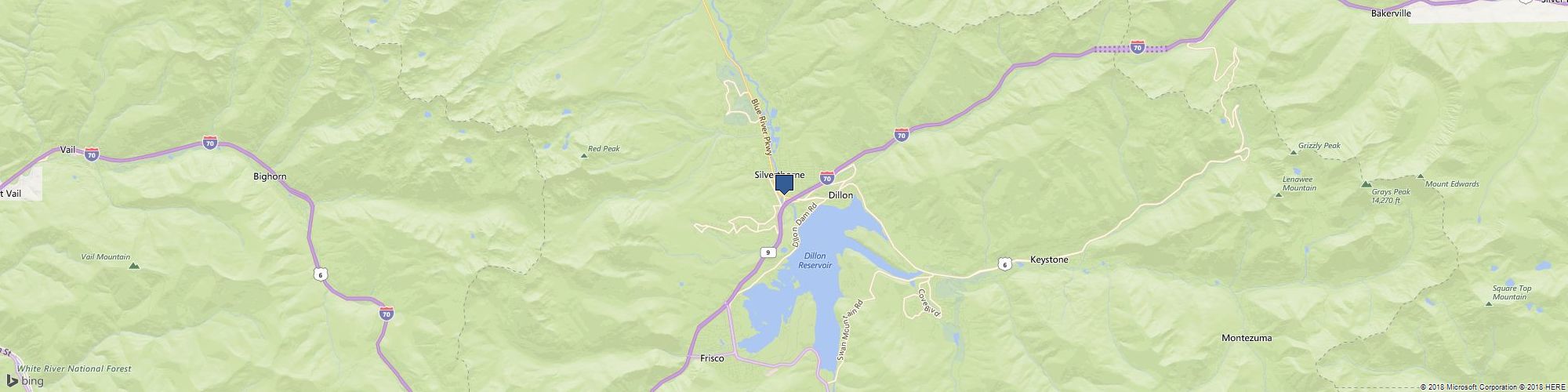
Task: Click the blue location pin at Silverthorne
Action: [785, 185]
